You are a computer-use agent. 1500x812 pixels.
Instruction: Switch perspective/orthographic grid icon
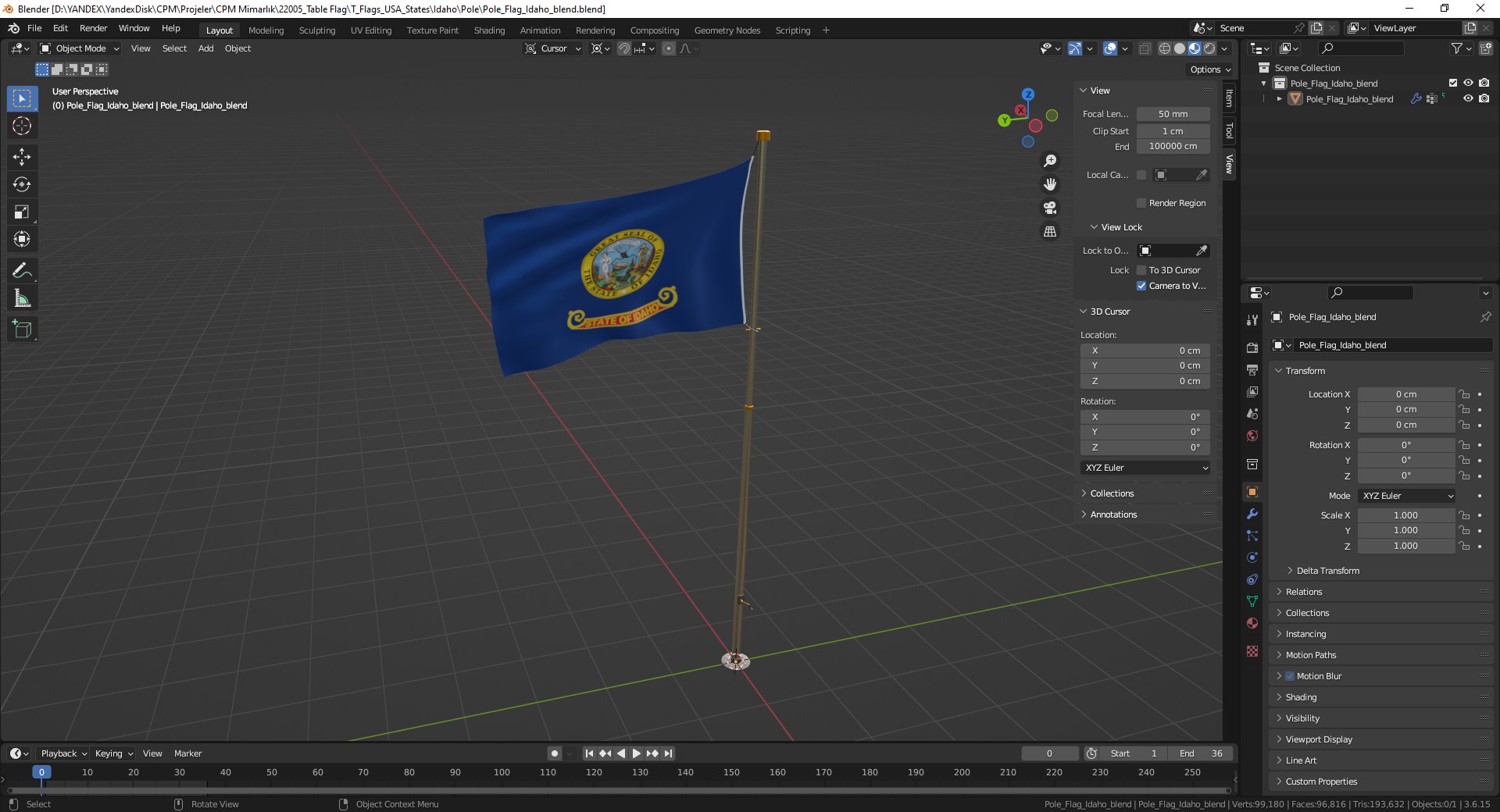[x=1050, y=232]
